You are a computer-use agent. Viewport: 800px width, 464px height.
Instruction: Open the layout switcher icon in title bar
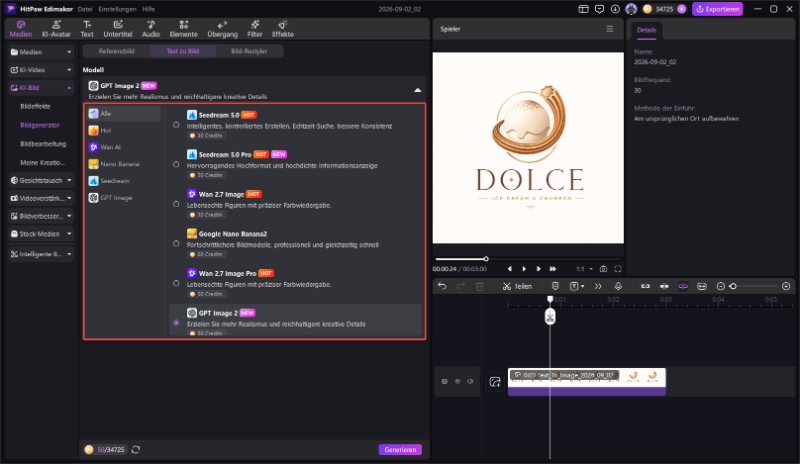click(583, 9)
